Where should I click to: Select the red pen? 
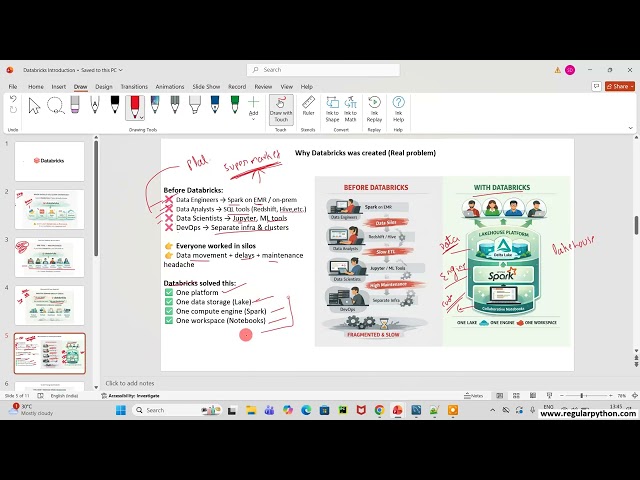(134, 107)
